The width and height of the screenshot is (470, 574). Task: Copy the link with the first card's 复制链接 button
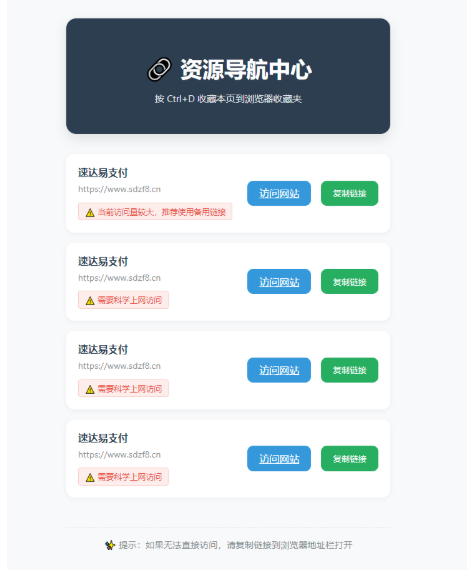coord(350,193)
